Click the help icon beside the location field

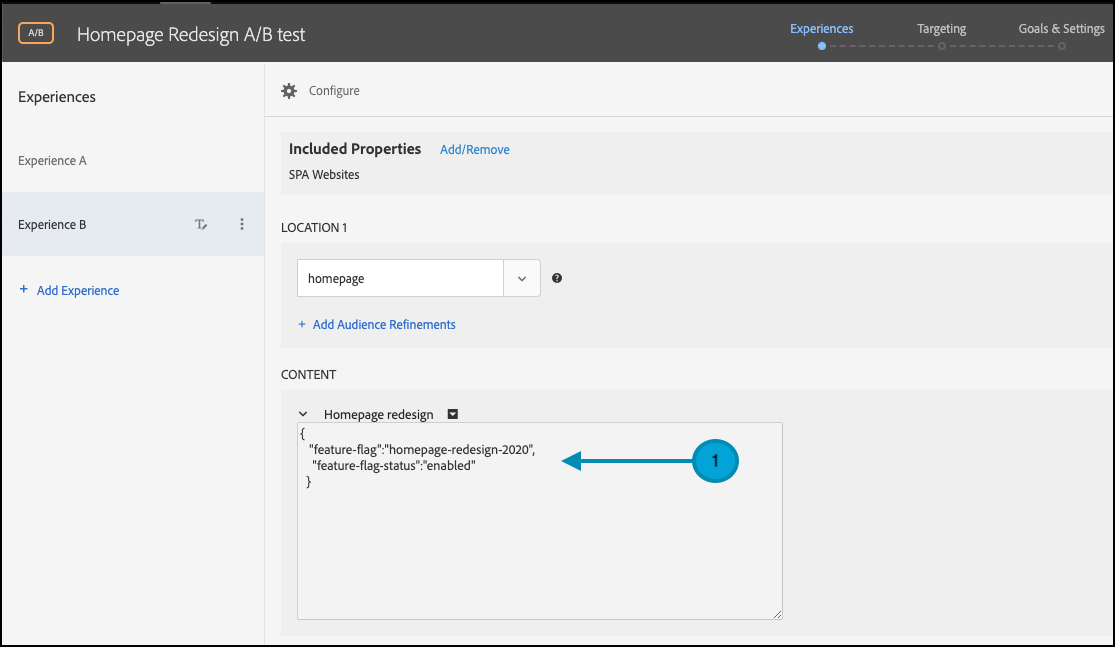coord(557,279)
